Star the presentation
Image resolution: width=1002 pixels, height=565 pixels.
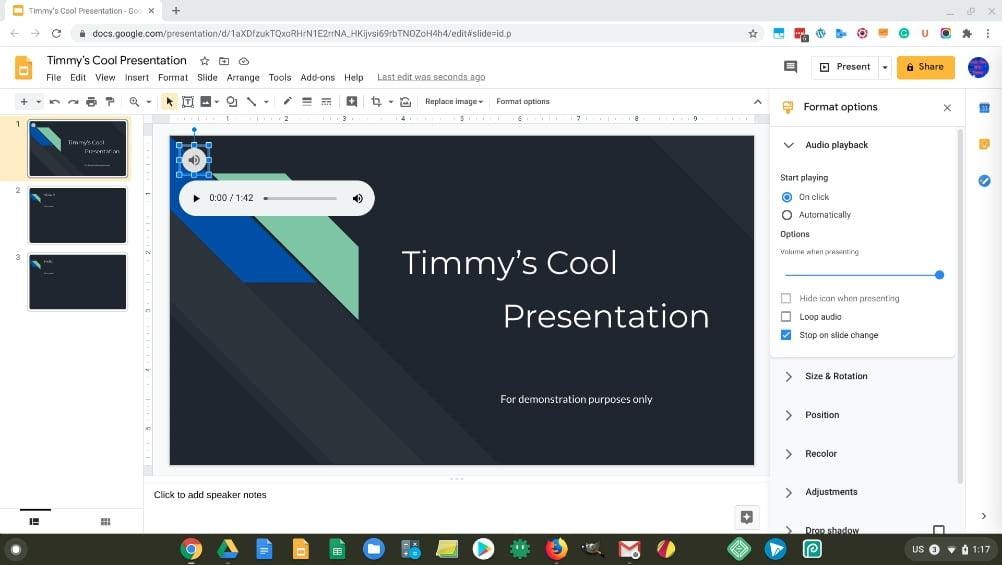pos(204,61)
